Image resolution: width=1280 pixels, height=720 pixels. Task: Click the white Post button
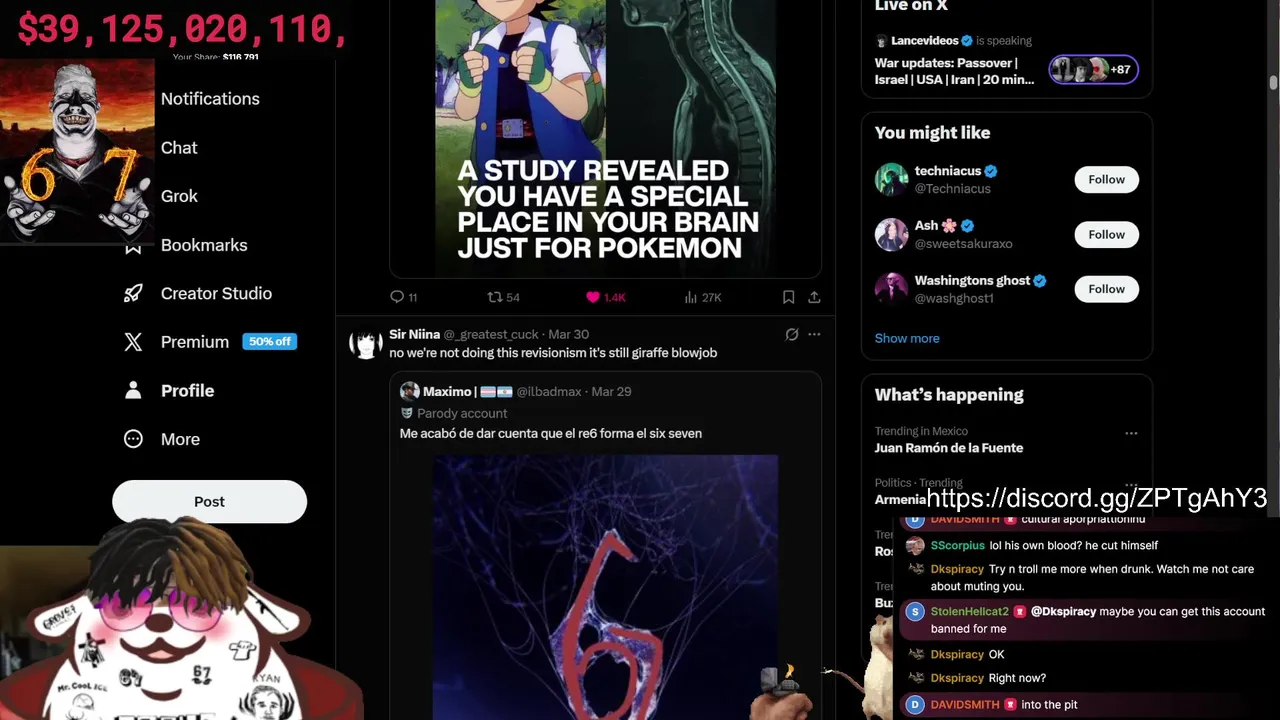209,502
